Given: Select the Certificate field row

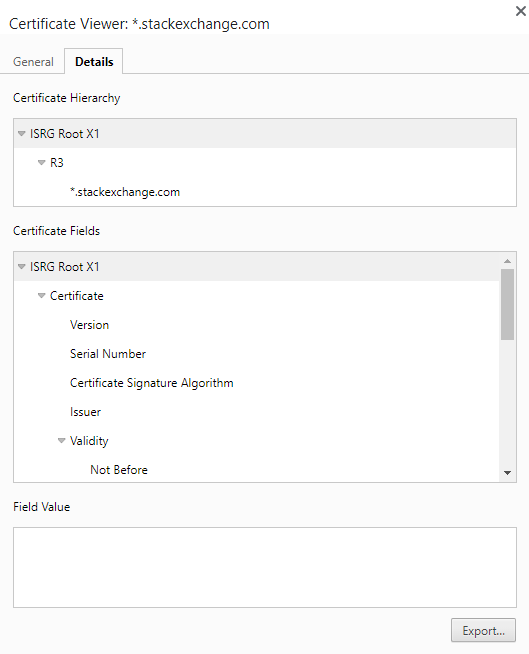Looking at the screenshot, I should tap(257, 296).
